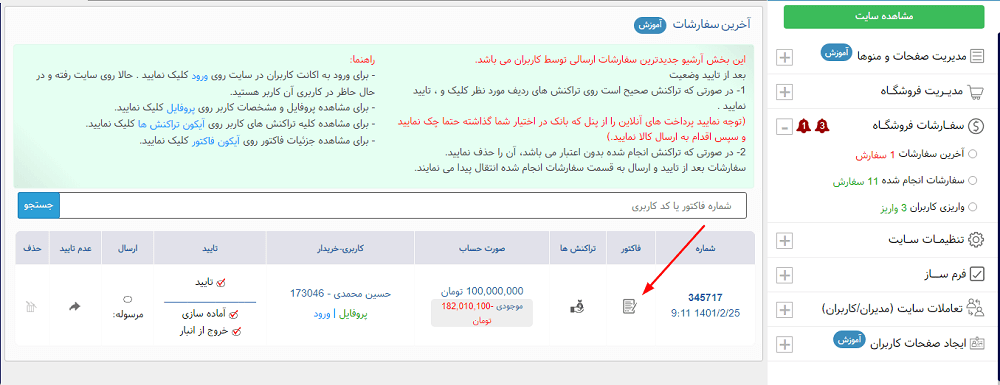Toggle the تایید checkbox in the order row
Image resolution: width=1000 pixels, height=385 pixels.
(x=222, y=282)
